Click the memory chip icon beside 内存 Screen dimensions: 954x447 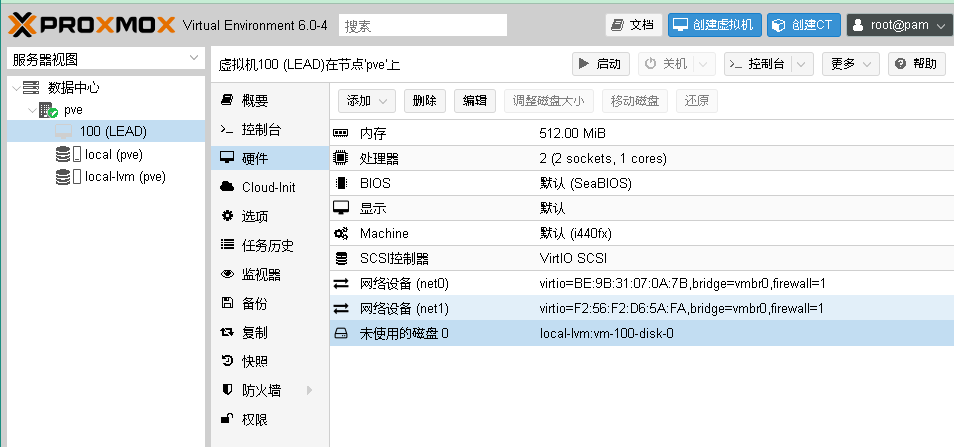point(341,133)
